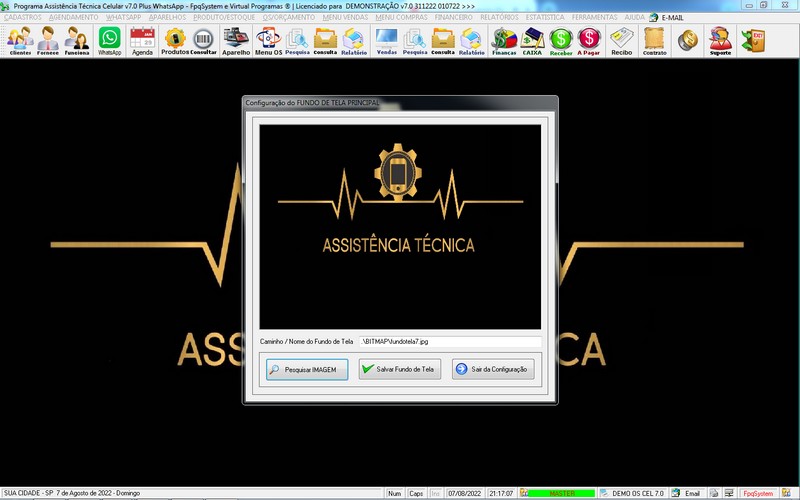Open the FERRAMENTAS menu

[594, 17]
